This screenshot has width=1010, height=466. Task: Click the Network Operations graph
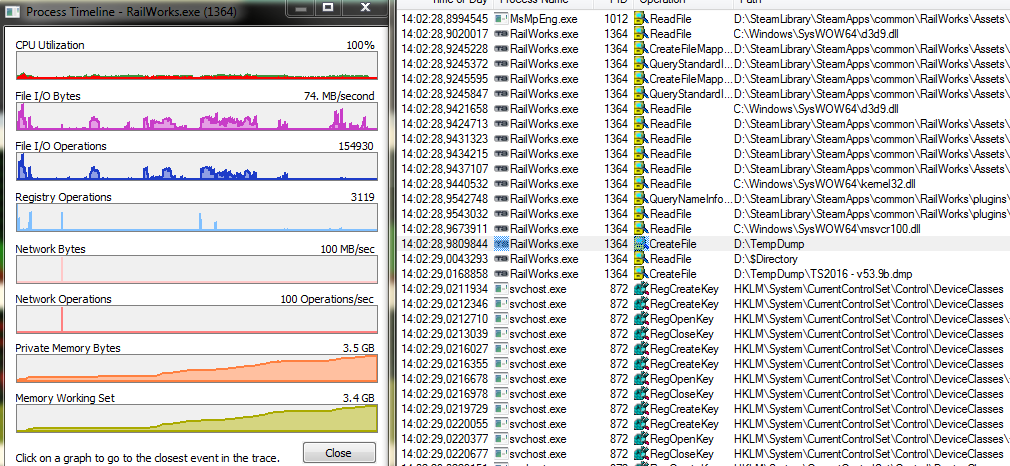[x=196, y=320]
